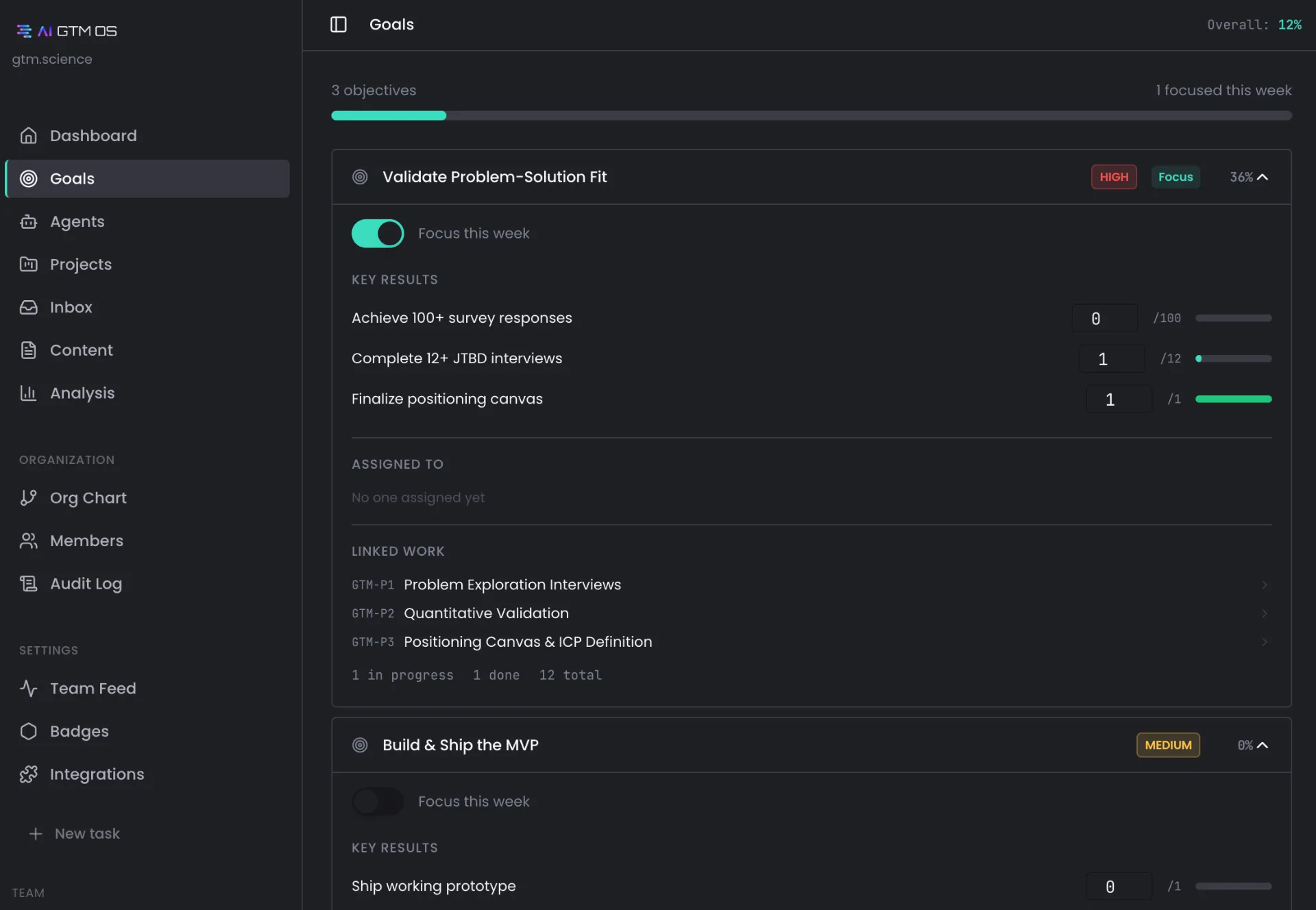
Task: Click the green Focus badge
Action: click(1175, 177)
